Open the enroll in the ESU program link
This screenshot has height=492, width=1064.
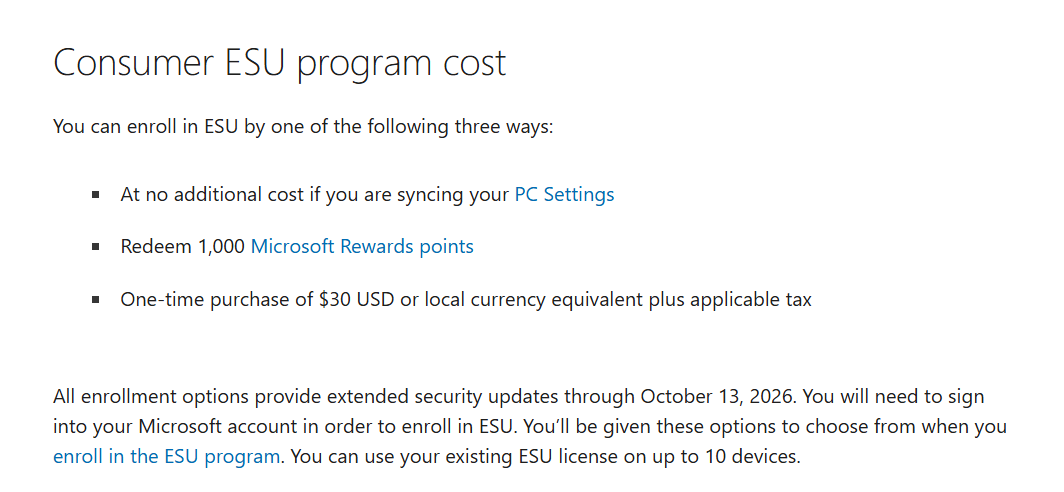(x=166, y=457)
